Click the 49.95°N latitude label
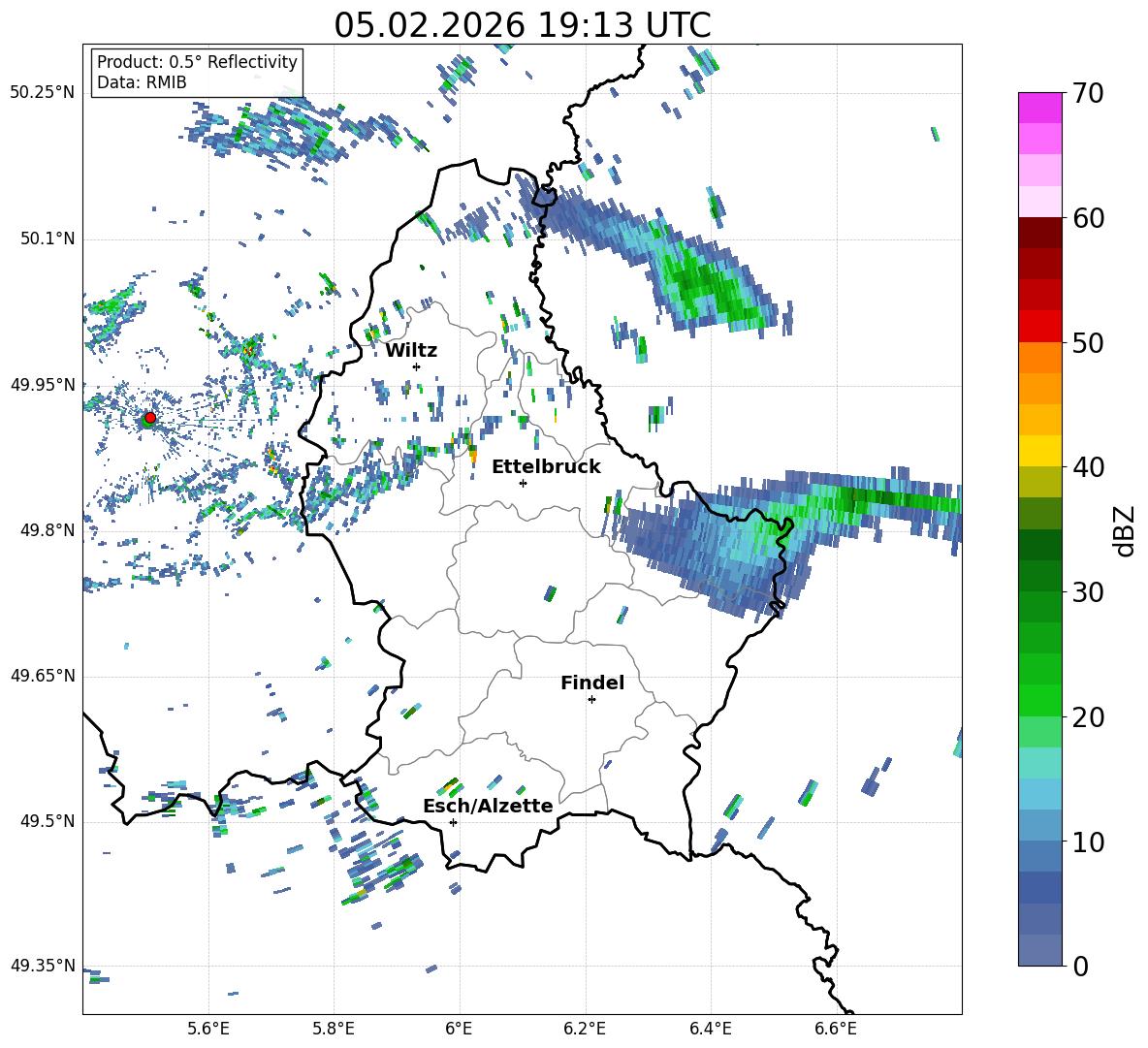1148x1048 pixels. click(43, 384)
